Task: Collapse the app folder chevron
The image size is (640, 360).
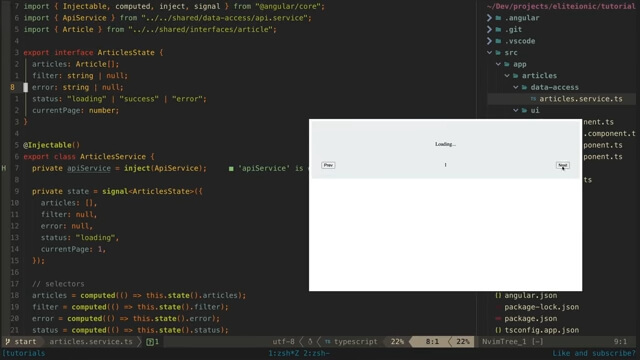Action: pos(498,64)
